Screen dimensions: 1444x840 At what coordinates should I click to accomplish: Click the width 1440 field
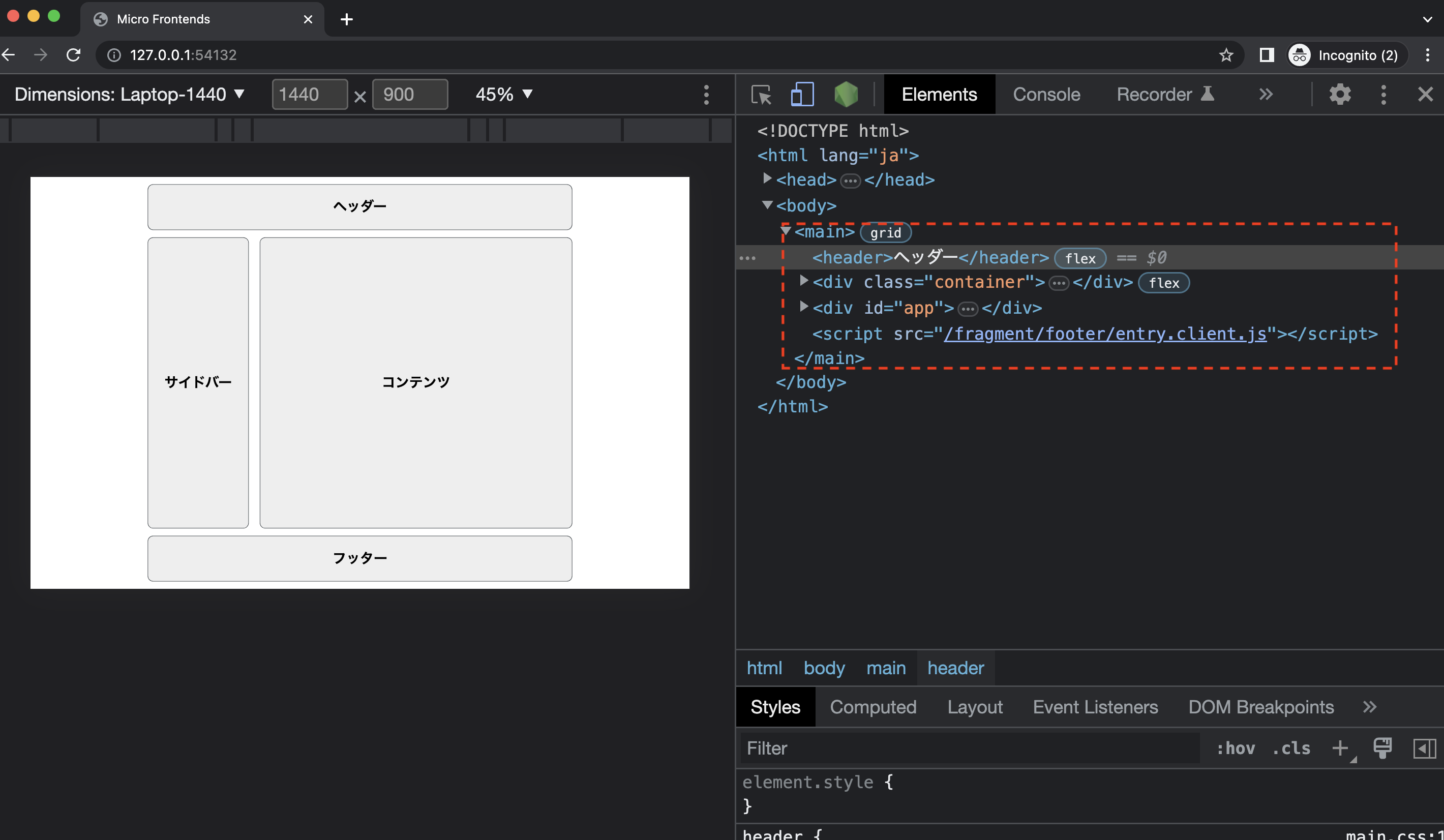point(310,95)
